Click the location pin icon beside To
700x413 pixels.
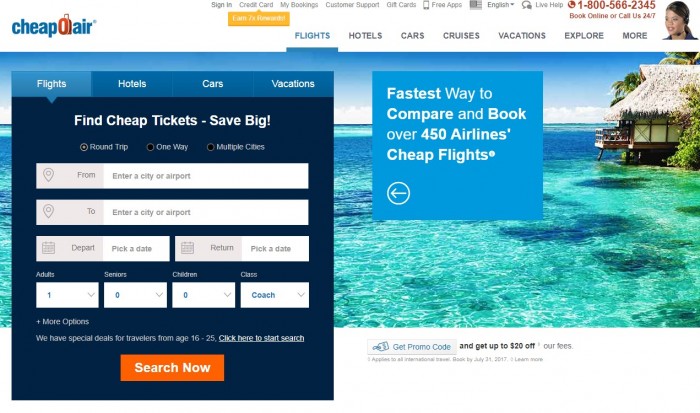tap(48, 211)
